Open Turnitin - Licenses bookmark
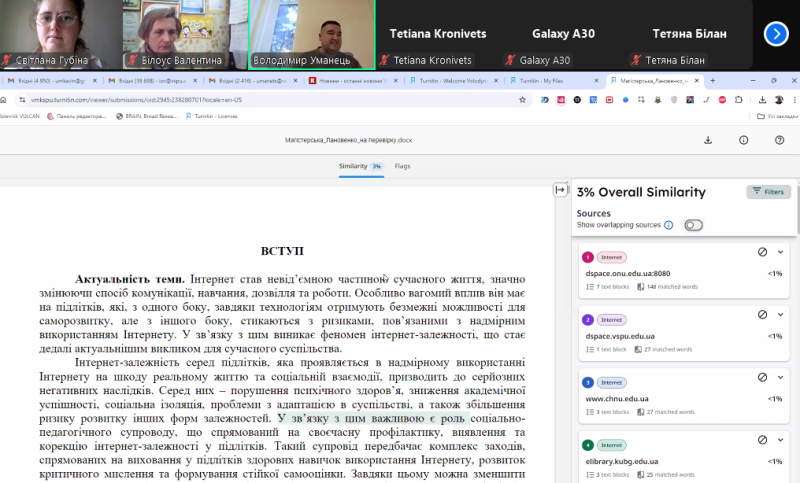The height and width of the screenshot is (483, 800). (212, 116)
